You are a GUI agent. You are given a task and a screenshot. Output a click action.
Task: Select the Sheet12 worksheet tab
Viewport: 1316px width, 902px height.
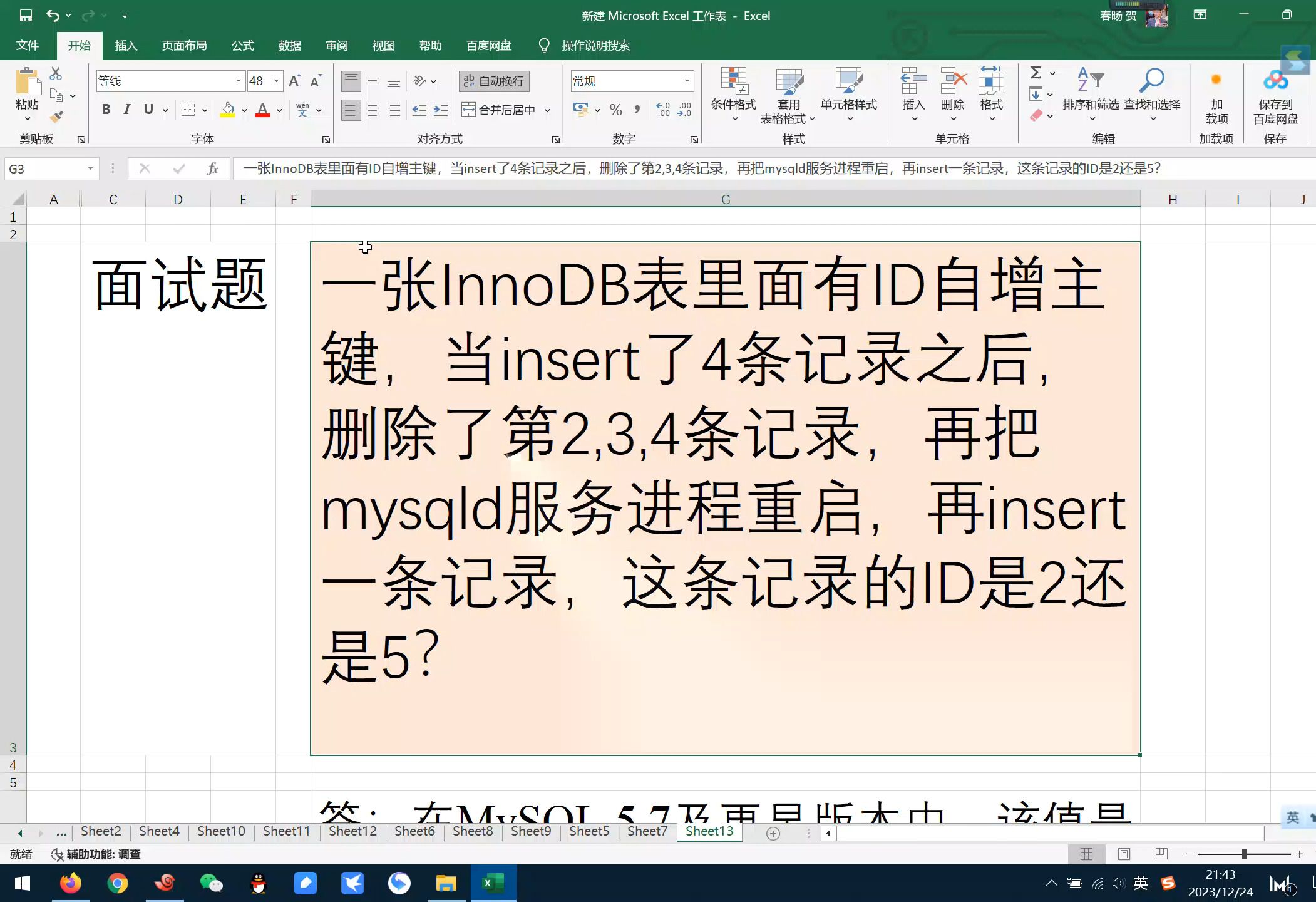[352, 831]
